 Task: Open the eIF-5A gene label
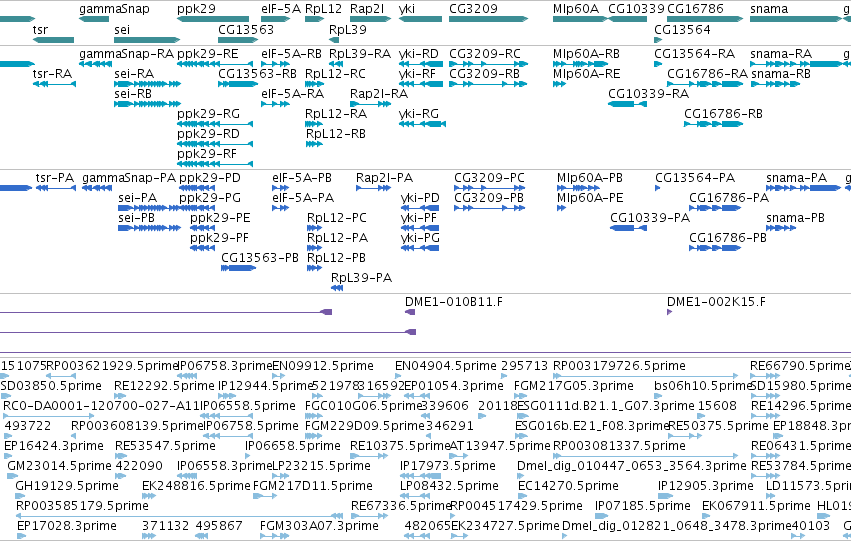point(281,9)
